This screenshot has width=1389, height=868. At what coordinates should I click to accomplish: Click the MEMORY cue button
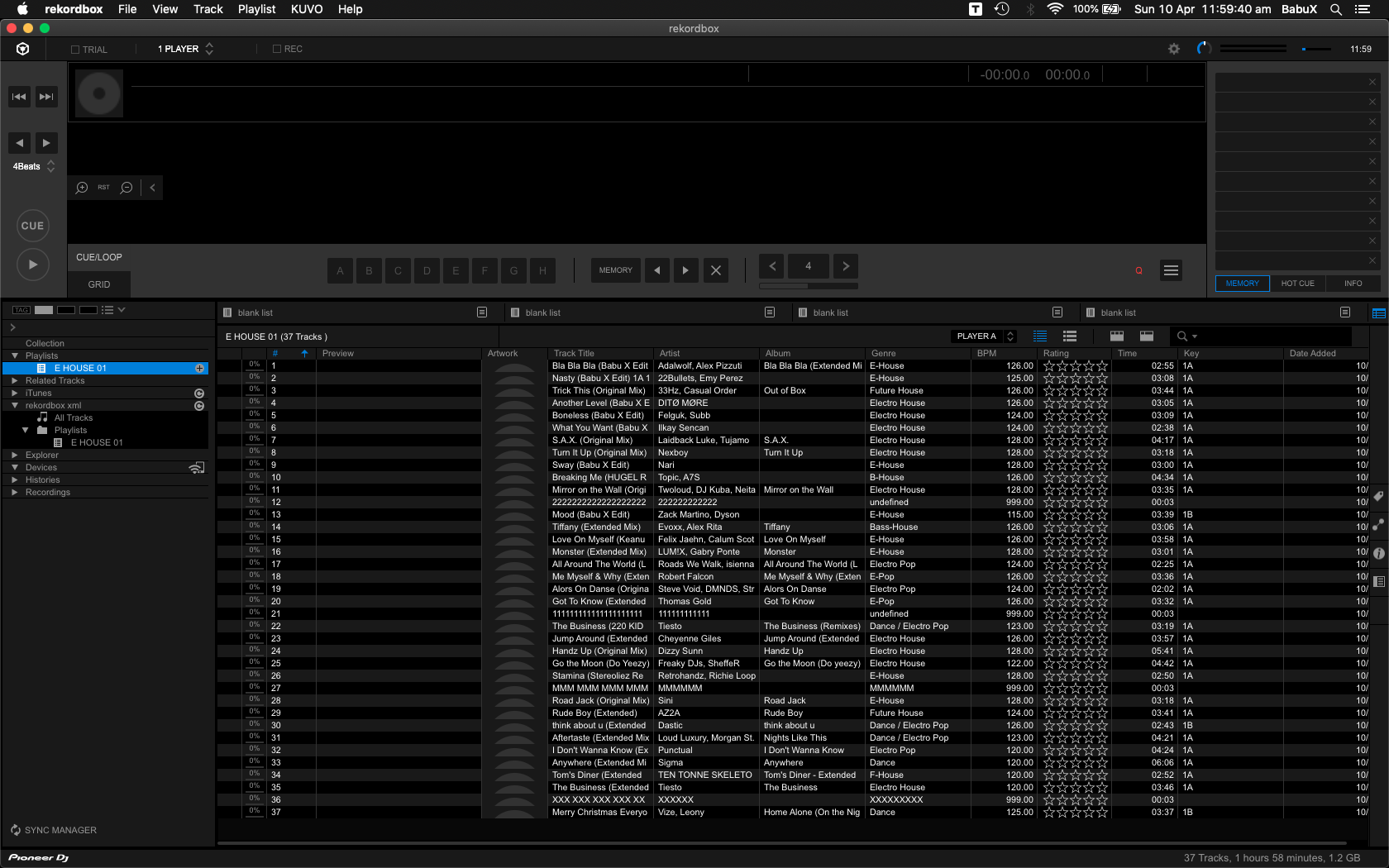point(615,270)
